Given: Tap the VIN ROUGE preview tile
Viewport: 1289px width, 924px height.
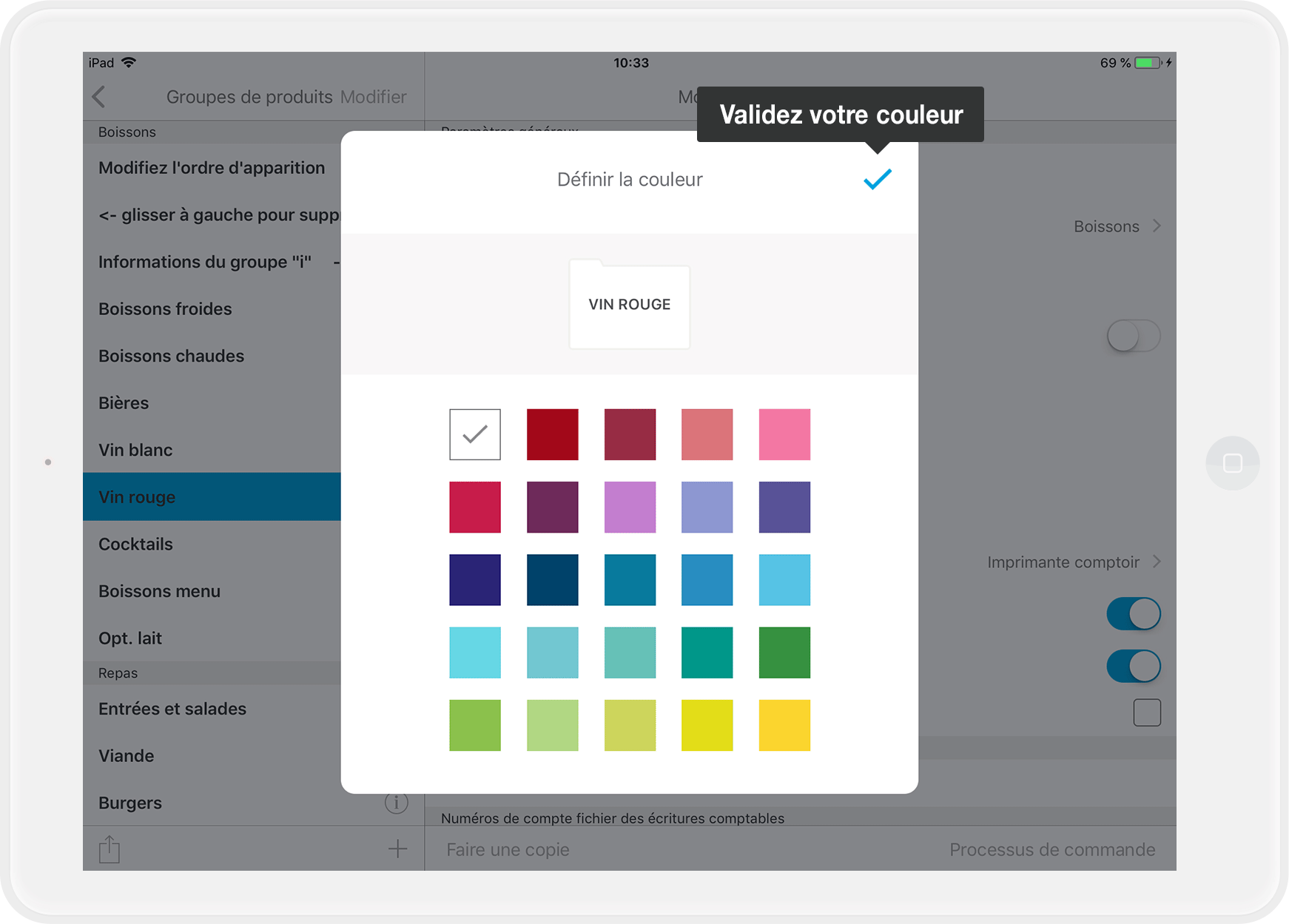Looking at the screenshot, I should tap(630, 304).
